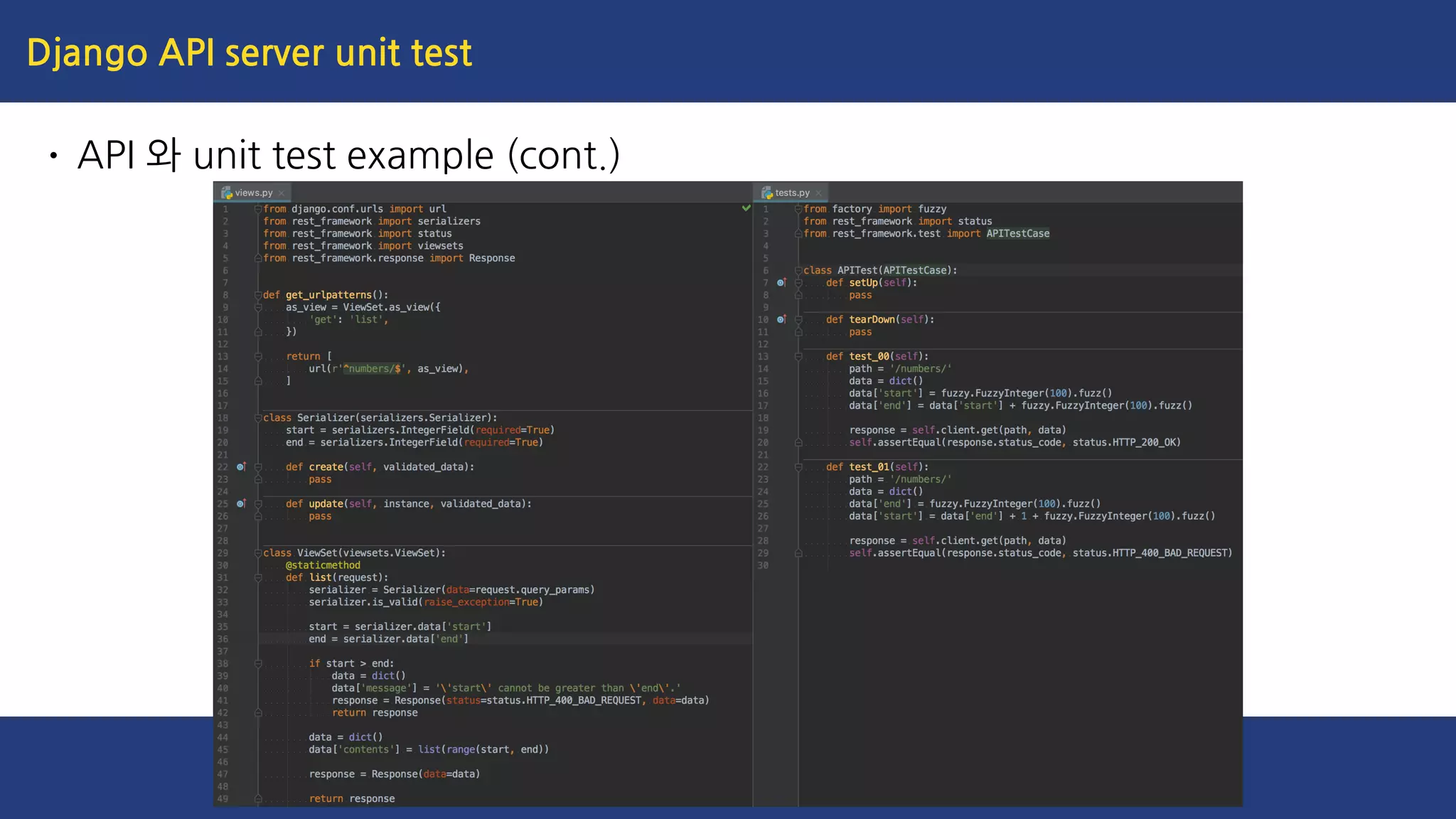Viewport: 1456px width, 819px height.
Task: Click the Python file icon on views.py tab
Action: click(227, 193)
